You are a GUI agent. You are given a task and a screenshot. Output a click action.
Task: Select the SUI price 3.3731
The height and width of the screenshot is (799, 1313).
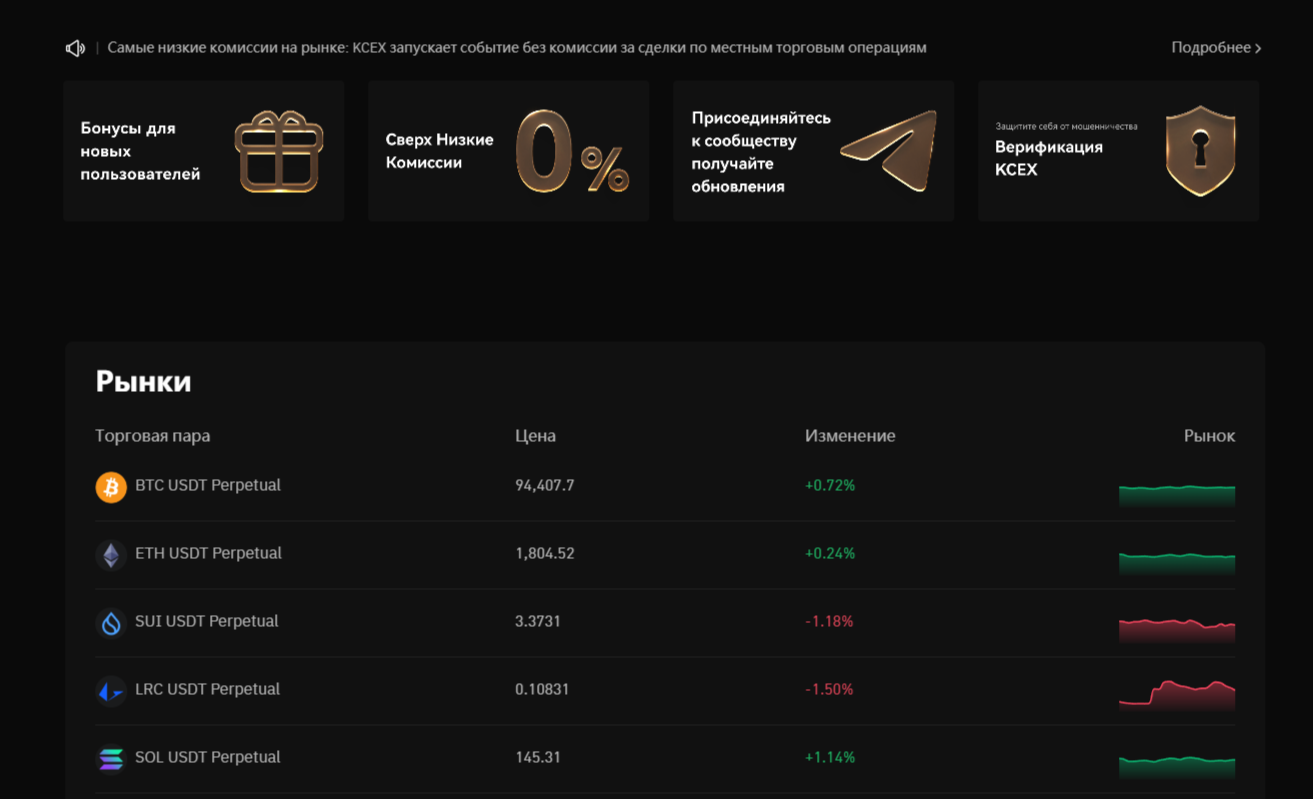coord(538,622)
